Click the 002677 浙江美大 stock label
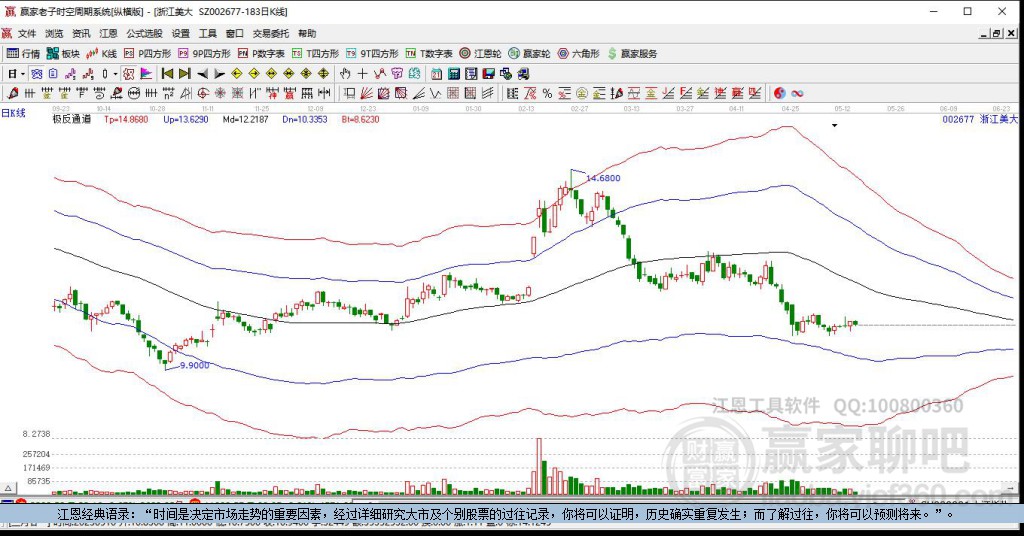 980,119
